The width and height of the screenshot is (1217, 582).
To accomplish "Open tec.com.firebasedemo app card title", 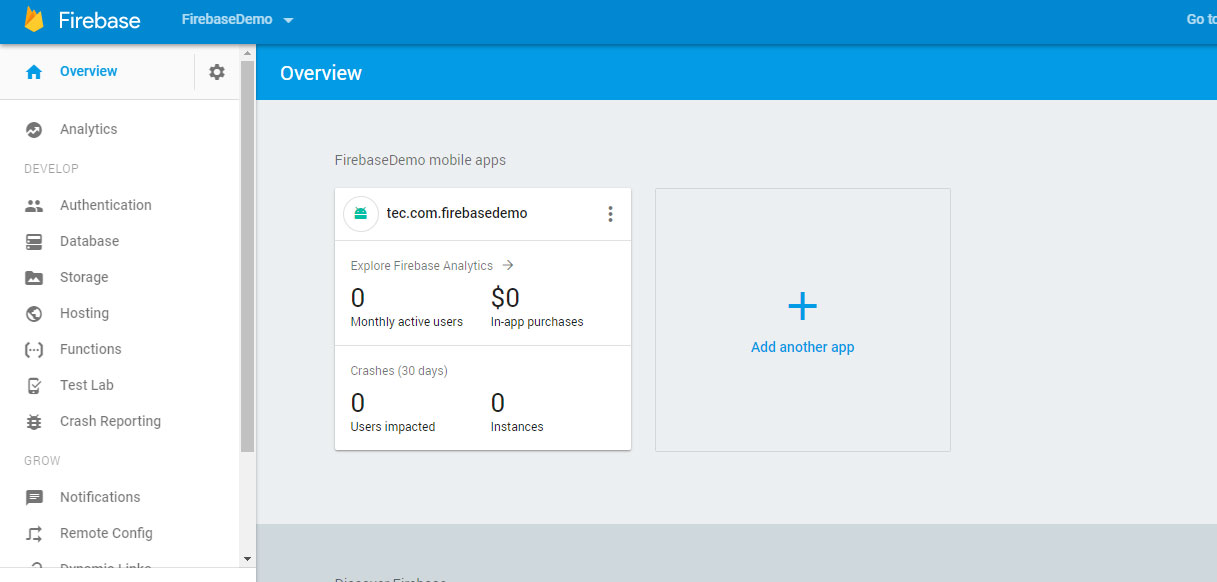I will (x=457, y=213).
